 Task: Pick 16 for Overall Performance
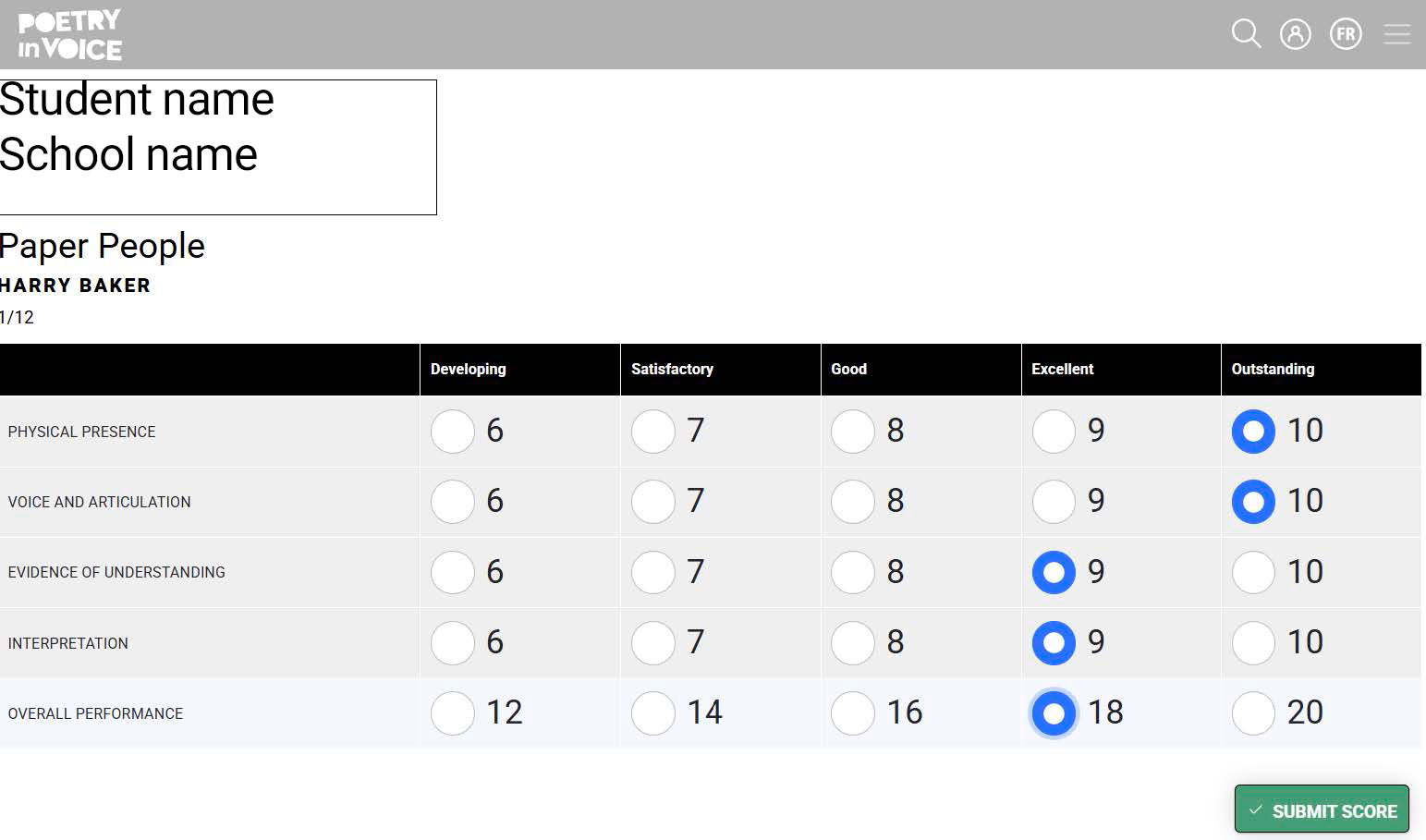[x=853, y=713]
